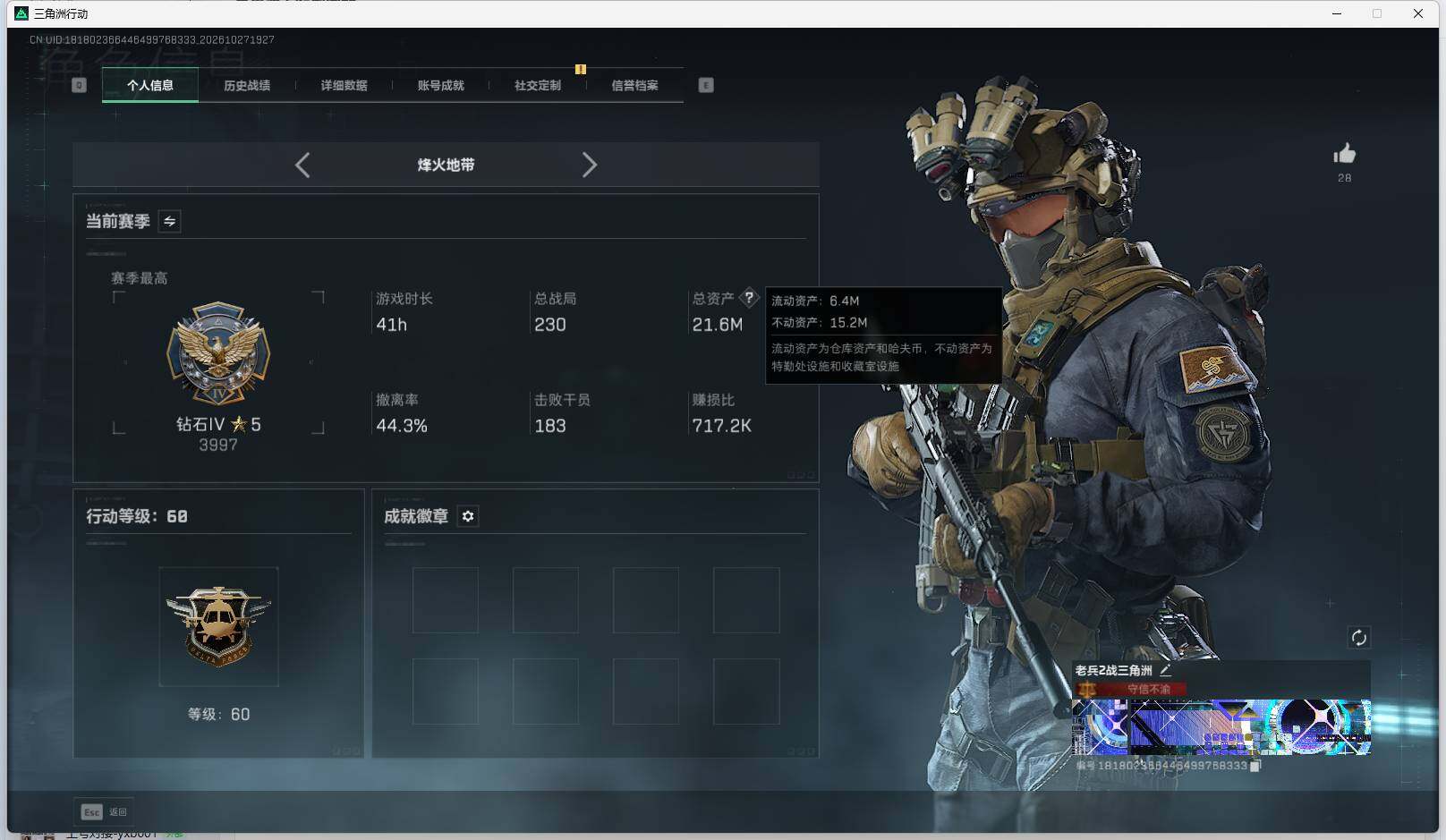This screenshot has width=1446, height=840.
Task: Switch to the 详细数据 tab
Action: (344, 85)
